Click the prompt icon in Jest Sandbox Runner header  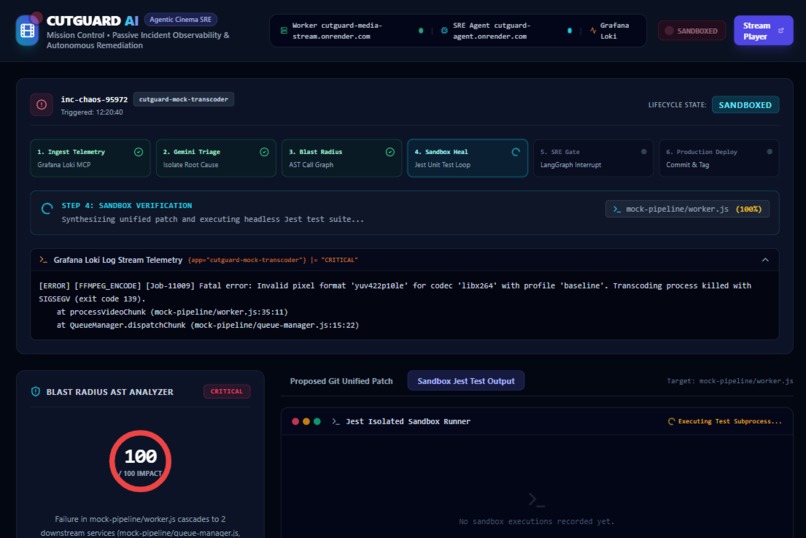pos(336,421)
